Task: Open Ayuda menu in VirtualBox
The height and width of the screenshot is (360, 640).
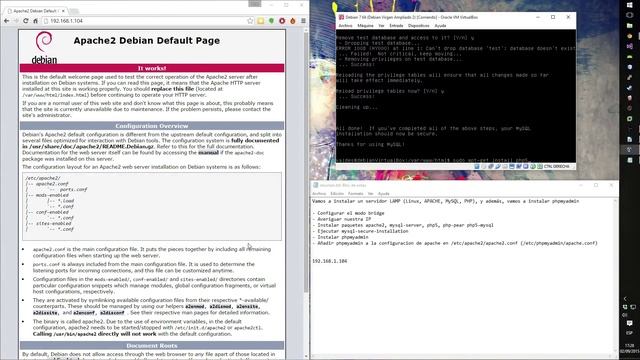Action: pyautogui.click(x=440, y=26)
